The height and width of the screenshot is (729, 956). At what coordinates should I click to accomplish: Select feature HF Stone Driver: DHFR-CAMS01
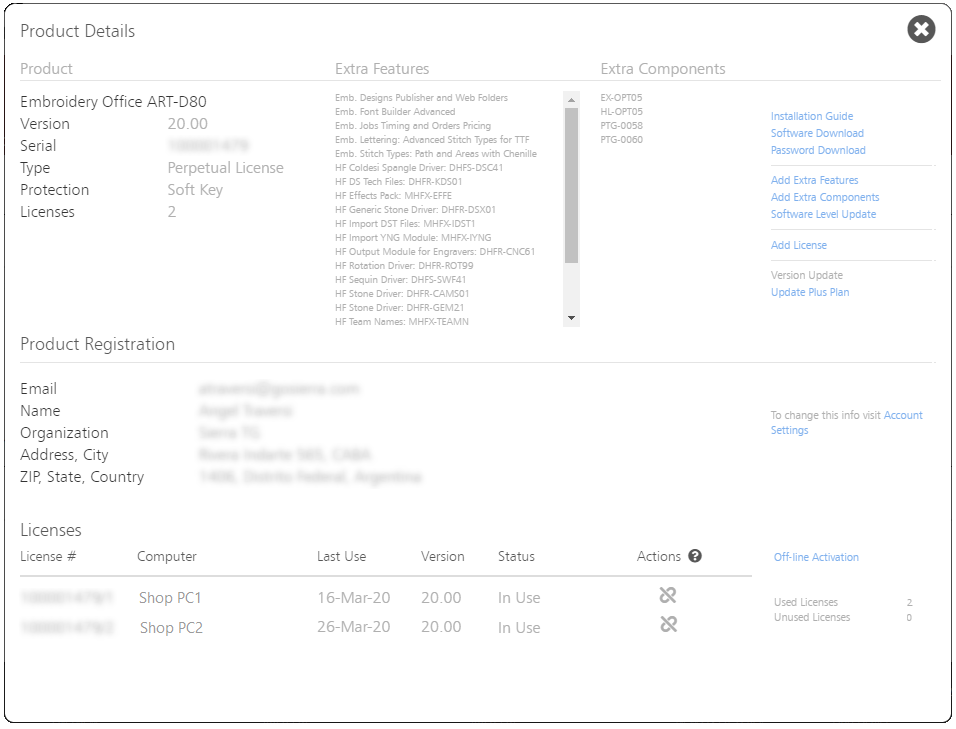tap(402, 294)
